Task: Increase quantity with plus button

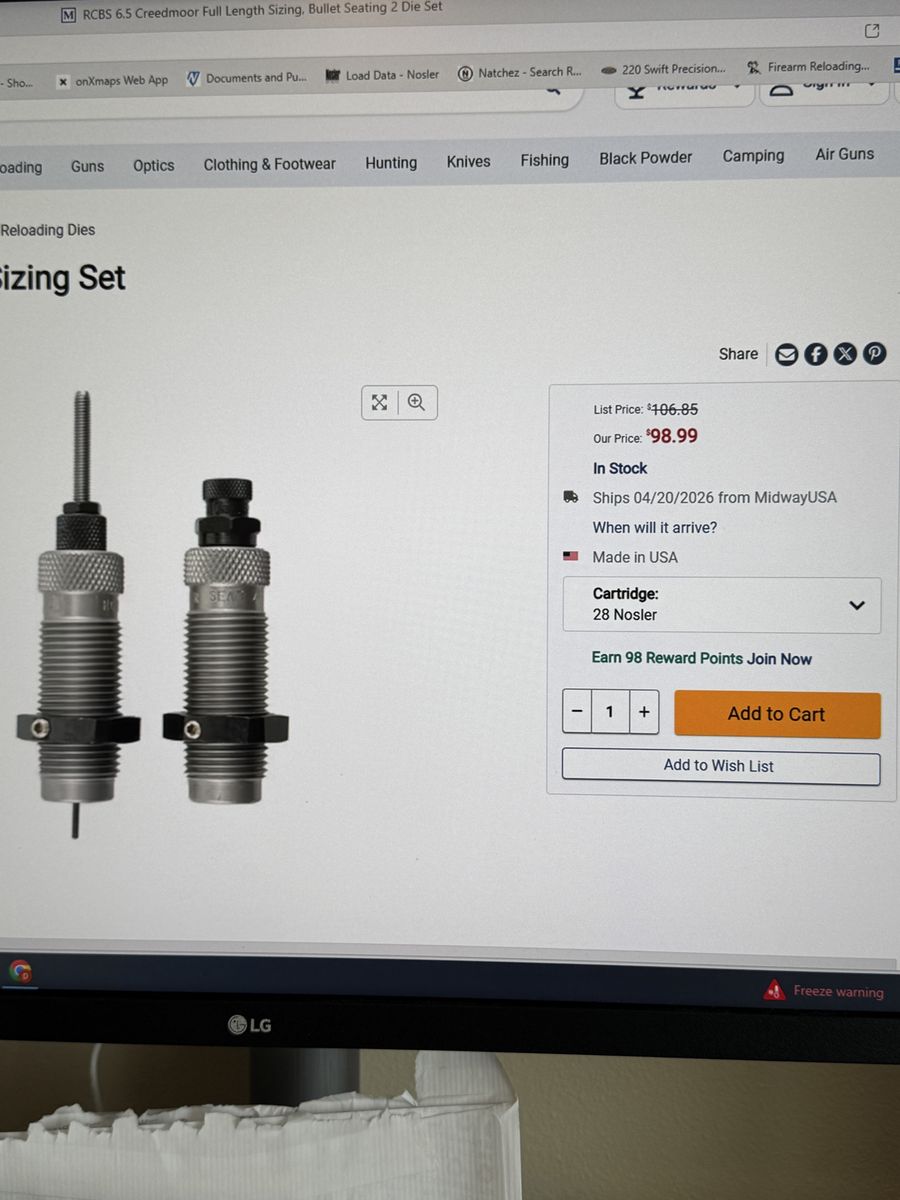Action: pyautogui.click(x=644, y=712)
